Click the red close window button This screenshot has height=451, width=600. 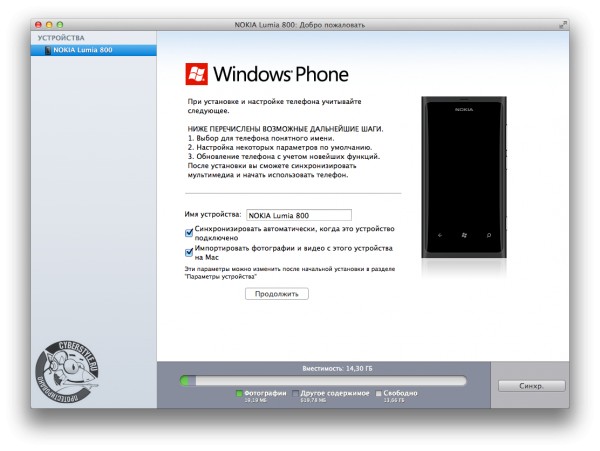(38, 24)
